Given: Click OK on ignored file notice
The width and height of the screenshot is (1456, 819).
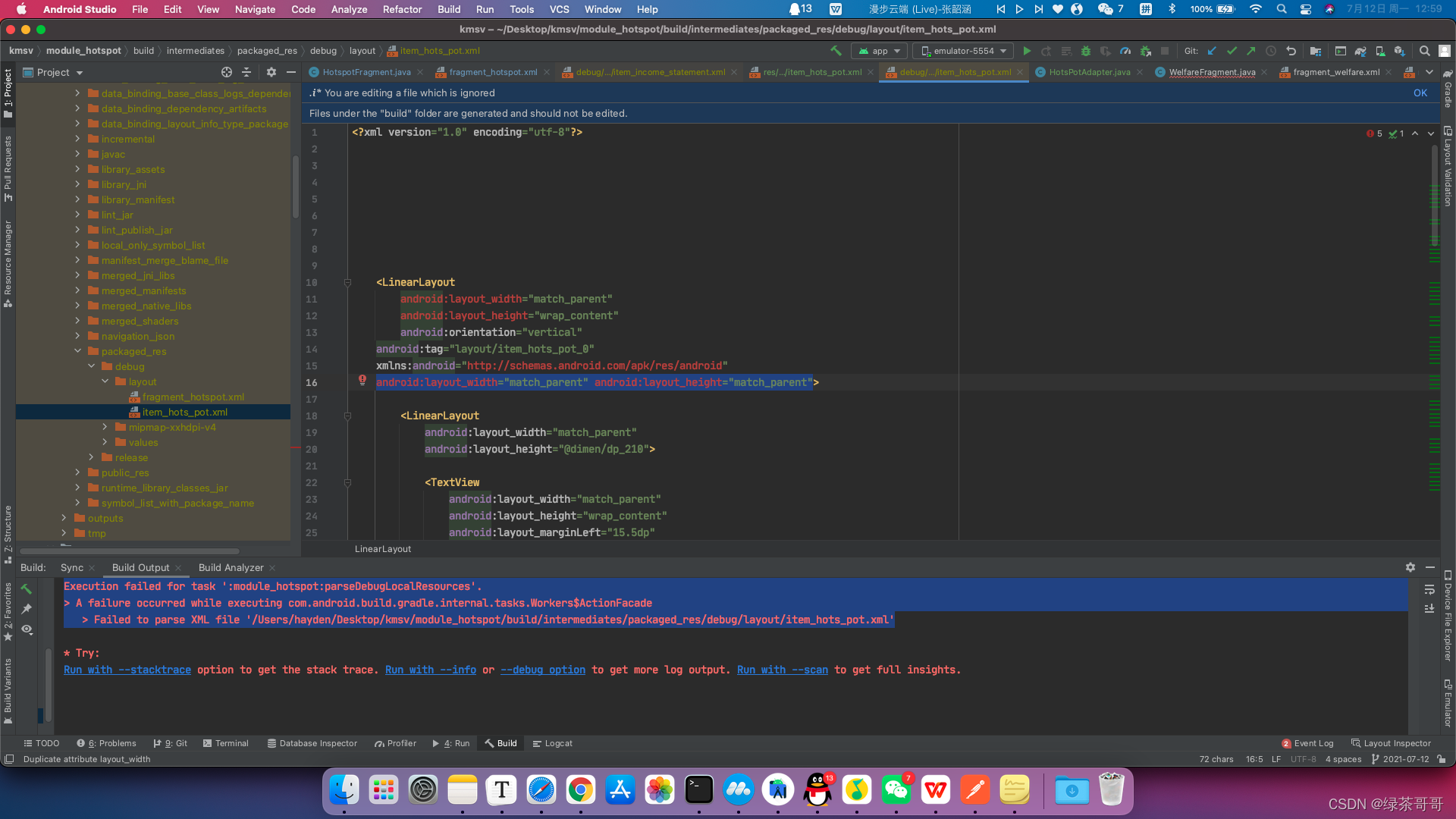Looking at the screenshot, I should click(x=1420, y=93).
